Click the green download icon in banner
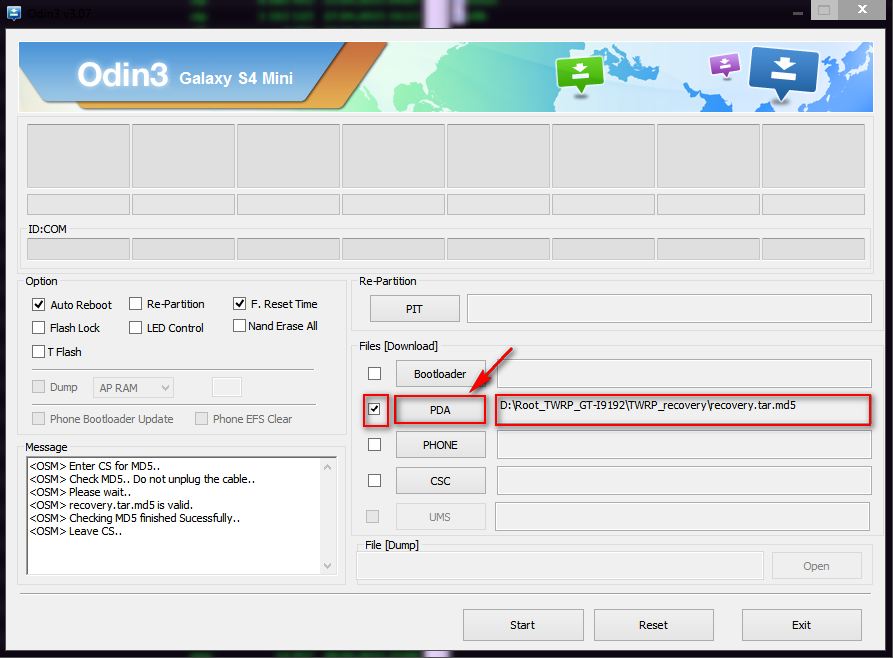Screen dimensions: 893x658 (x=580, y=73)
